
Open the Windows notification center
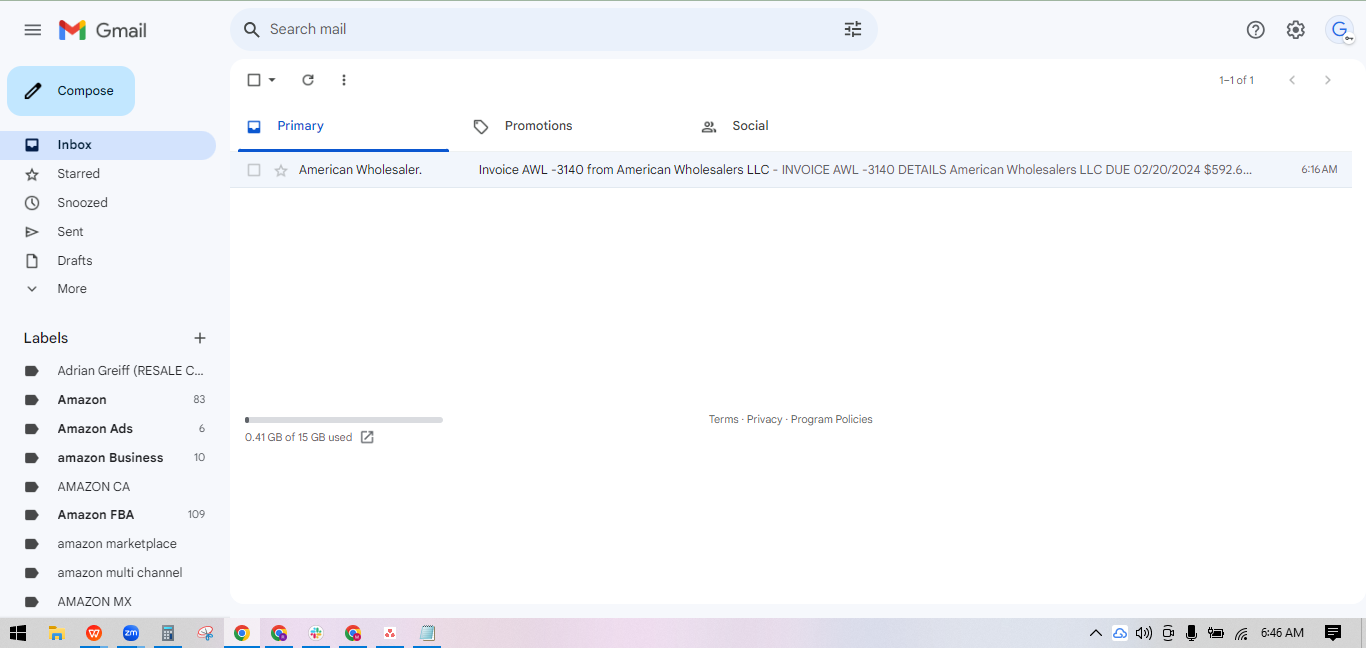tap(1333, 633)
